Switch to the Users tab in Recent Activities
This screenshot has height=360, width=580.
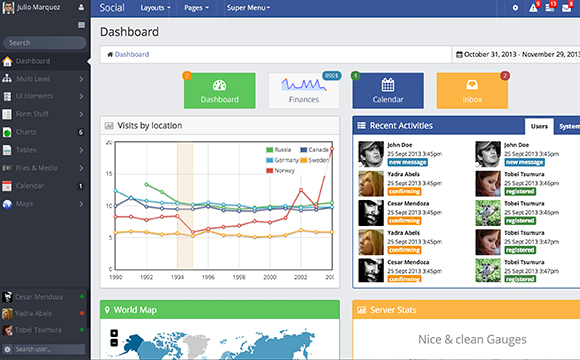(x=539, y=127)
